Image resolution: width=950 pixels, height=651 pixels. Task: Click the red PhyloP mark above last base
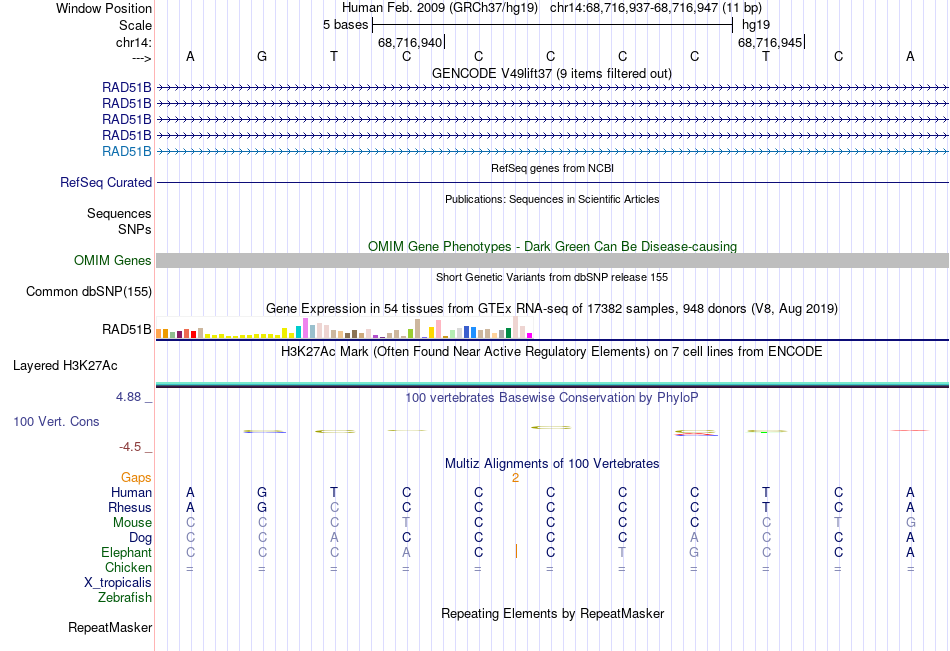(x=910, y=430)
